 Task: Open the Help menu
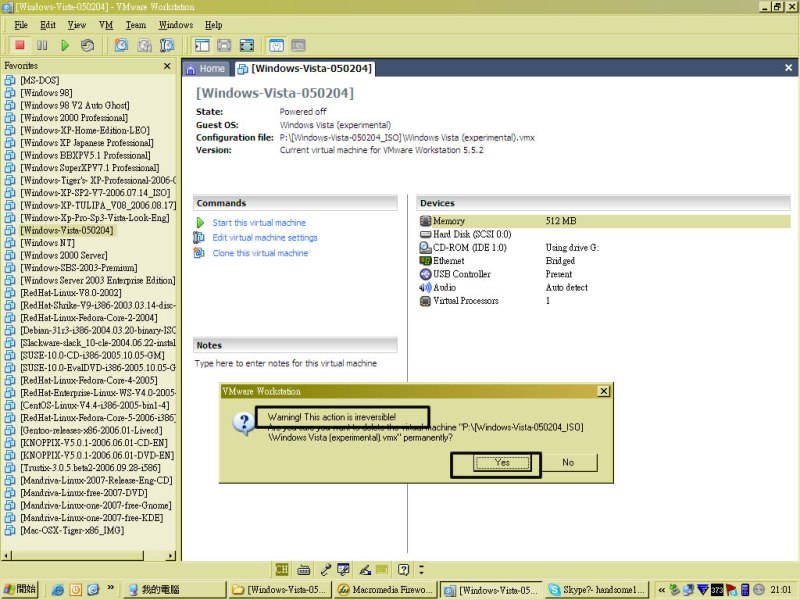(214, 25)
